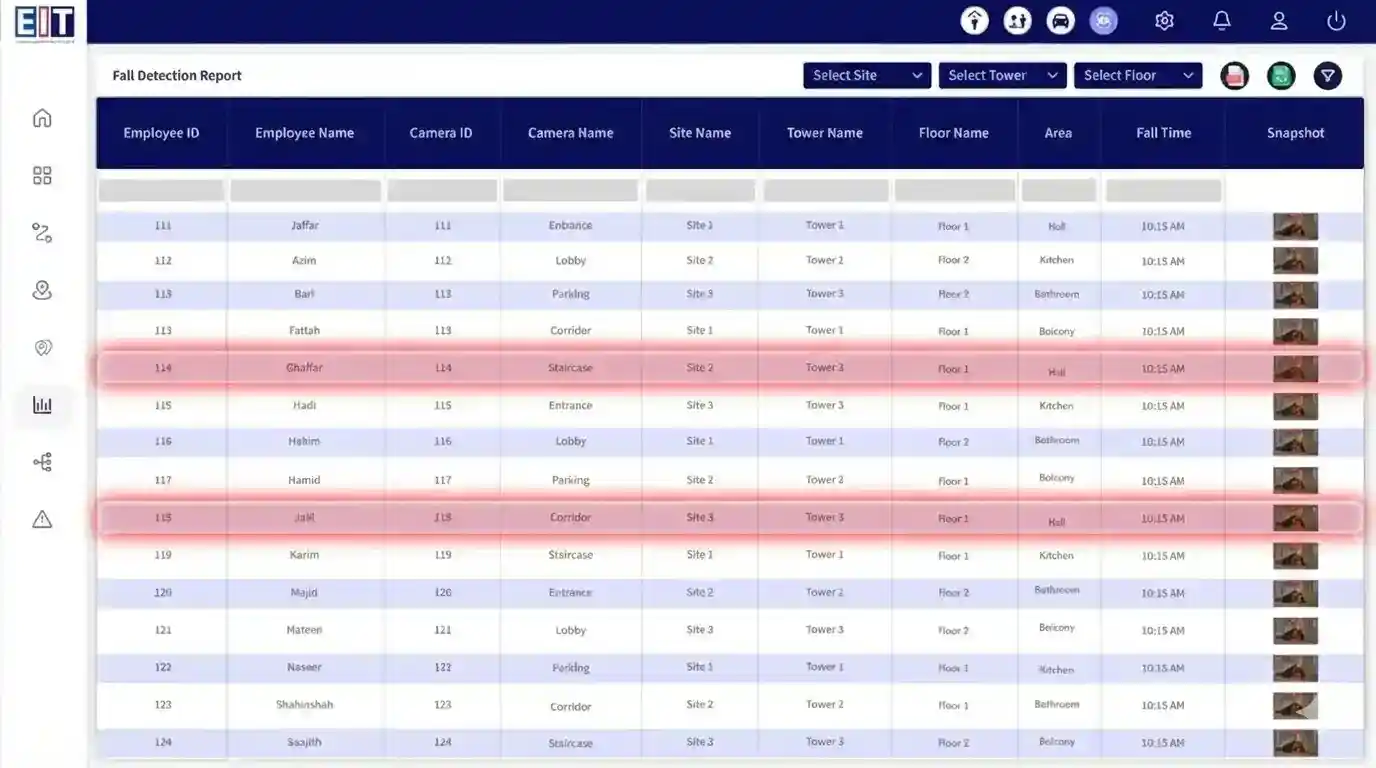
Task: Open the home icon in the sidebar
Action: click(x=42, y=118)
